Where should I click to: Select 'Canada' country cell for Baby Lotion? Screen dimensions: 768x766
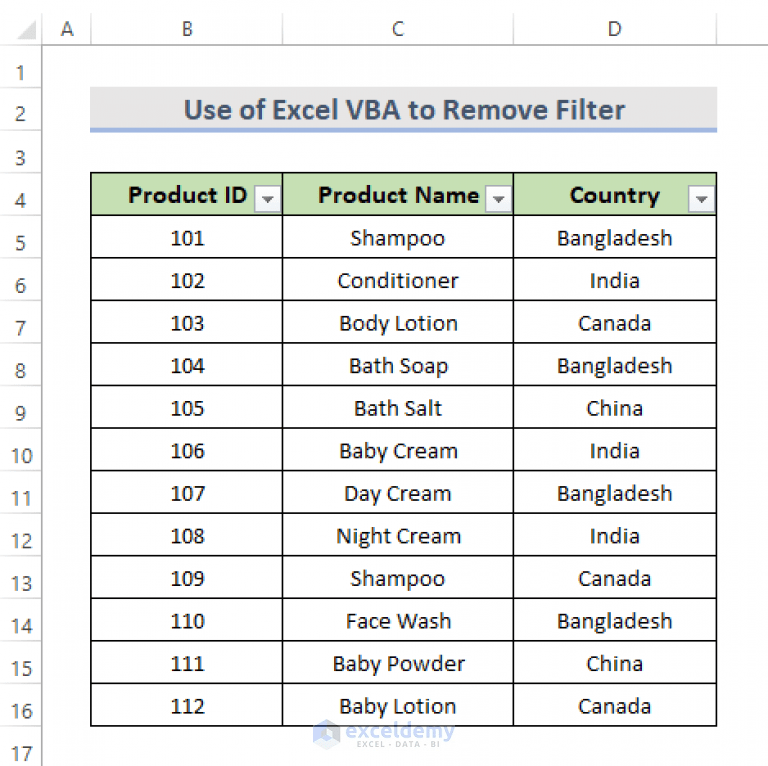coord(615,706)
